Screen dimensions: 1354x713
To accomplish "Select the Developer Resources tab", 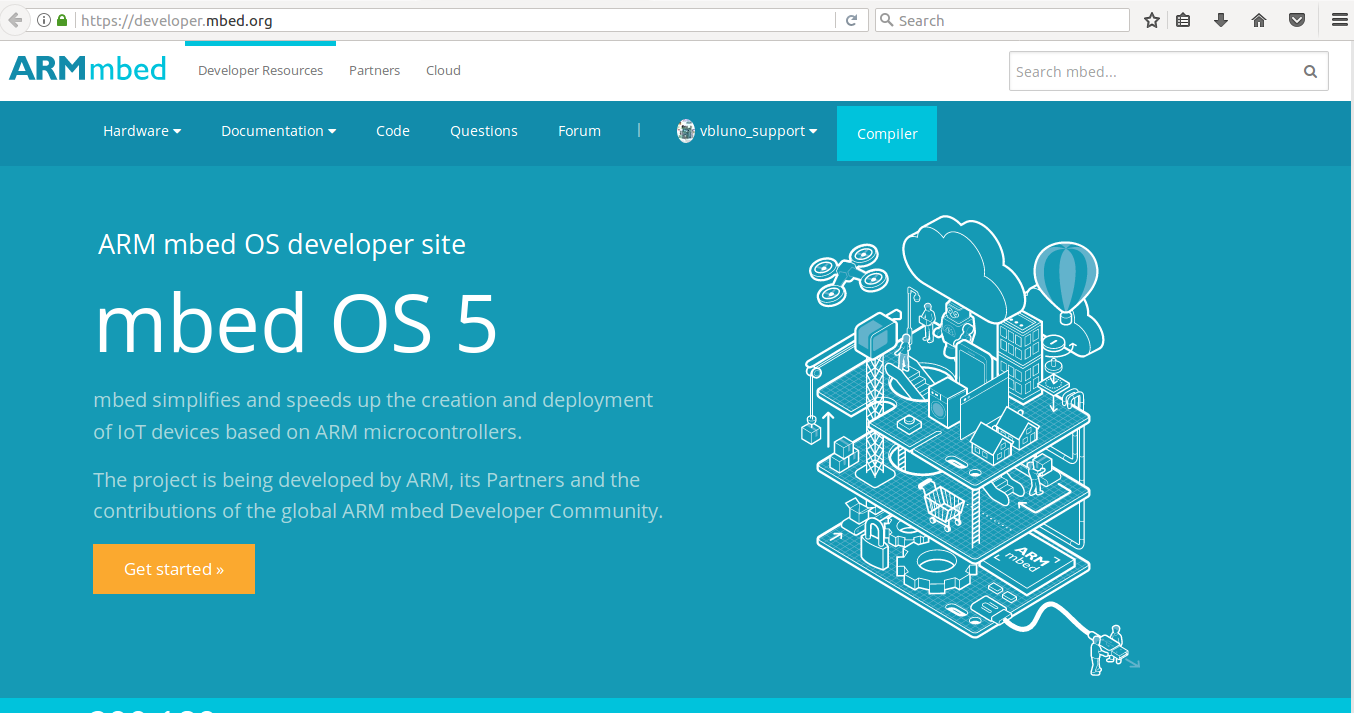I will [x=260, y=70].
